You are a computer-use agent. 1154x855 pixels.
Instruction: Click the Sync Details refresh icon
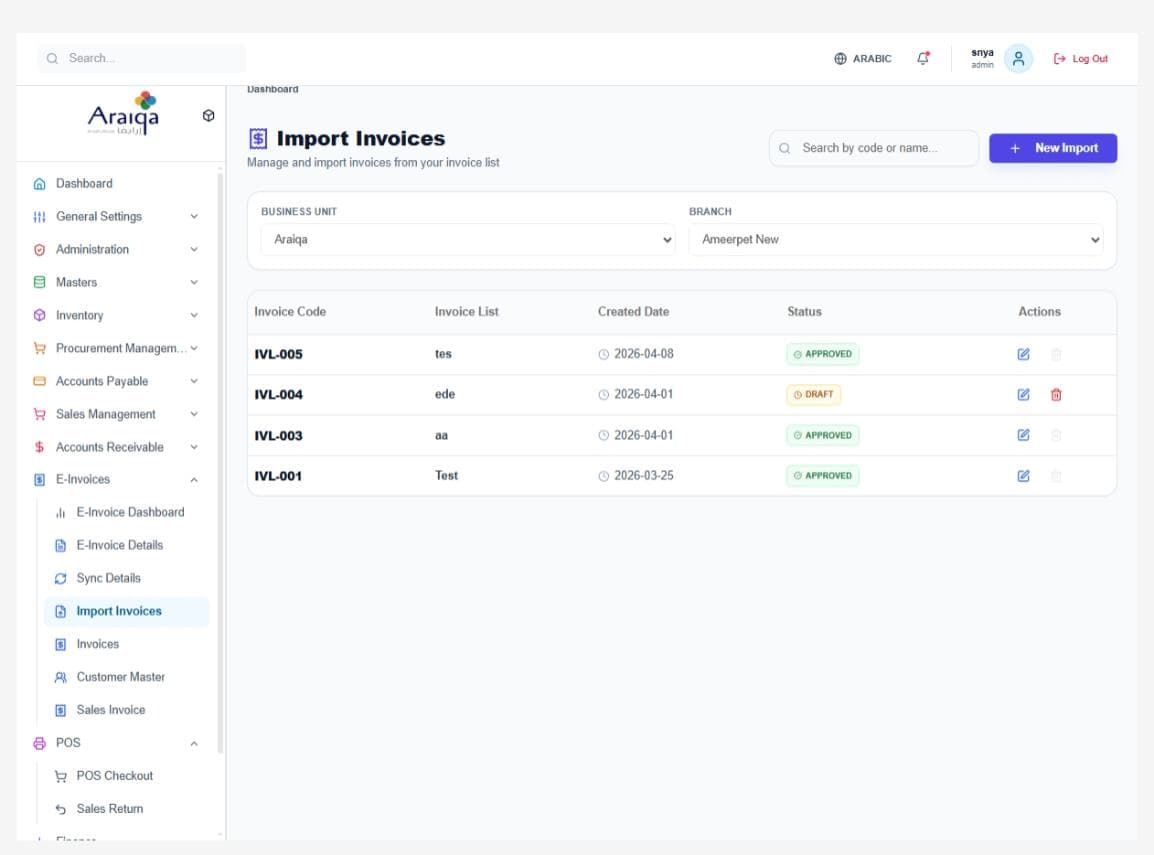[x=60, y=578]
